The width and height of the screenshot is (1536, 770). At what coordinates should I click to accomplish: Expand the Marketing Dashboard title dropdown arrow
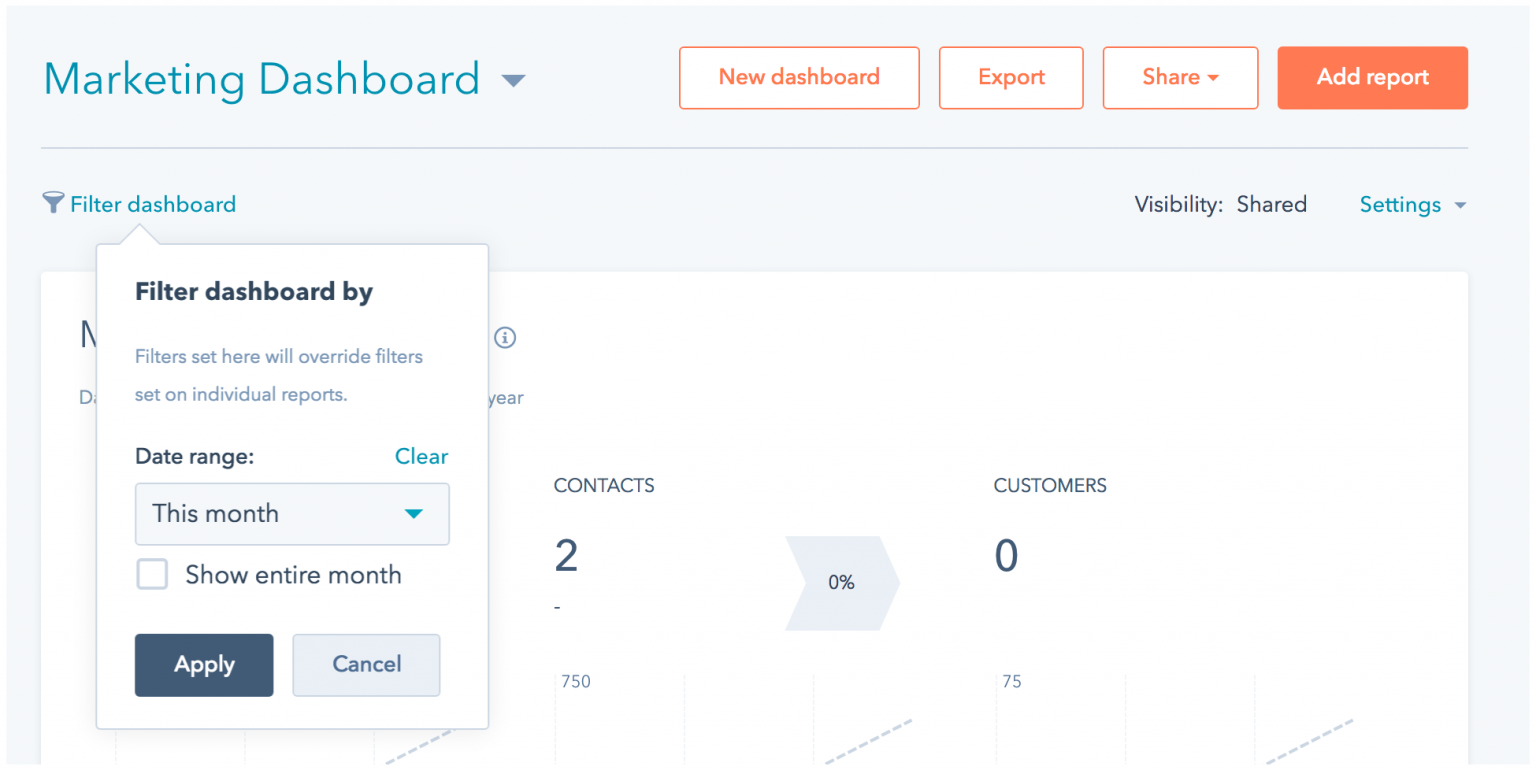click(x=513, y=80)
